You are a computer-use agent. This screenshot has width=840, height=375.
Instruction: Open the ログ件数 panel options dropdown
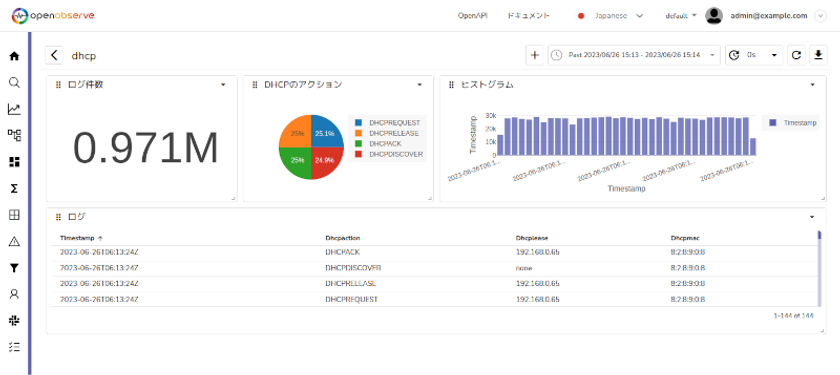click(223, 85)
